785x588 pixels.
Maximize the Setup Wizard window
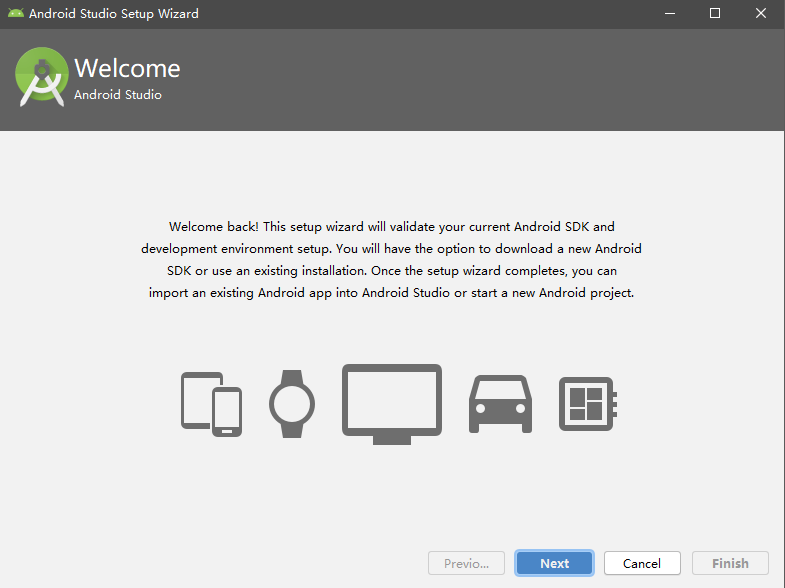point(715,14)
